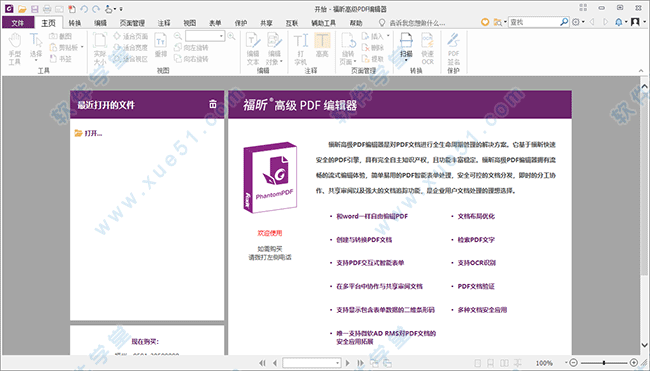Expand the Edit Object (编辑对象) dropdown
The width and height of the screenshot is (650, 371).
click(281, 62)
